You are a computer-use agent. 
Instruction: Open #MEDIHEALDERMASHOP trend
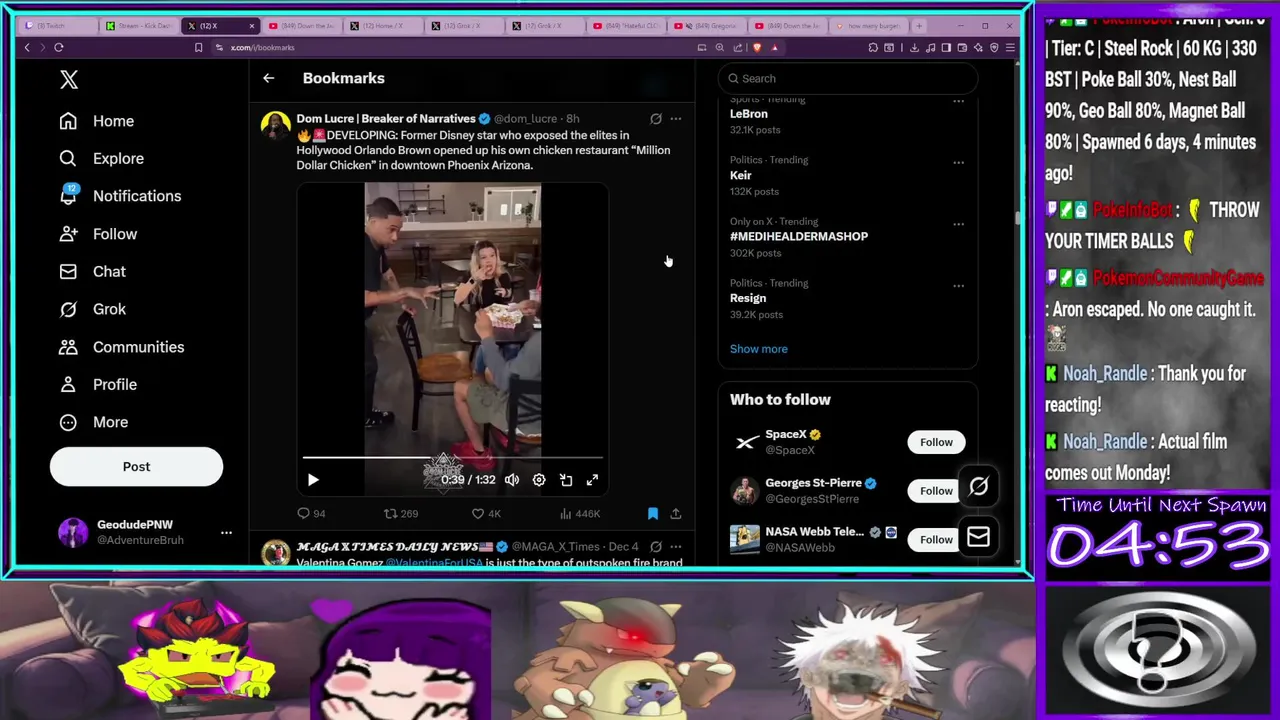[799, 237]
